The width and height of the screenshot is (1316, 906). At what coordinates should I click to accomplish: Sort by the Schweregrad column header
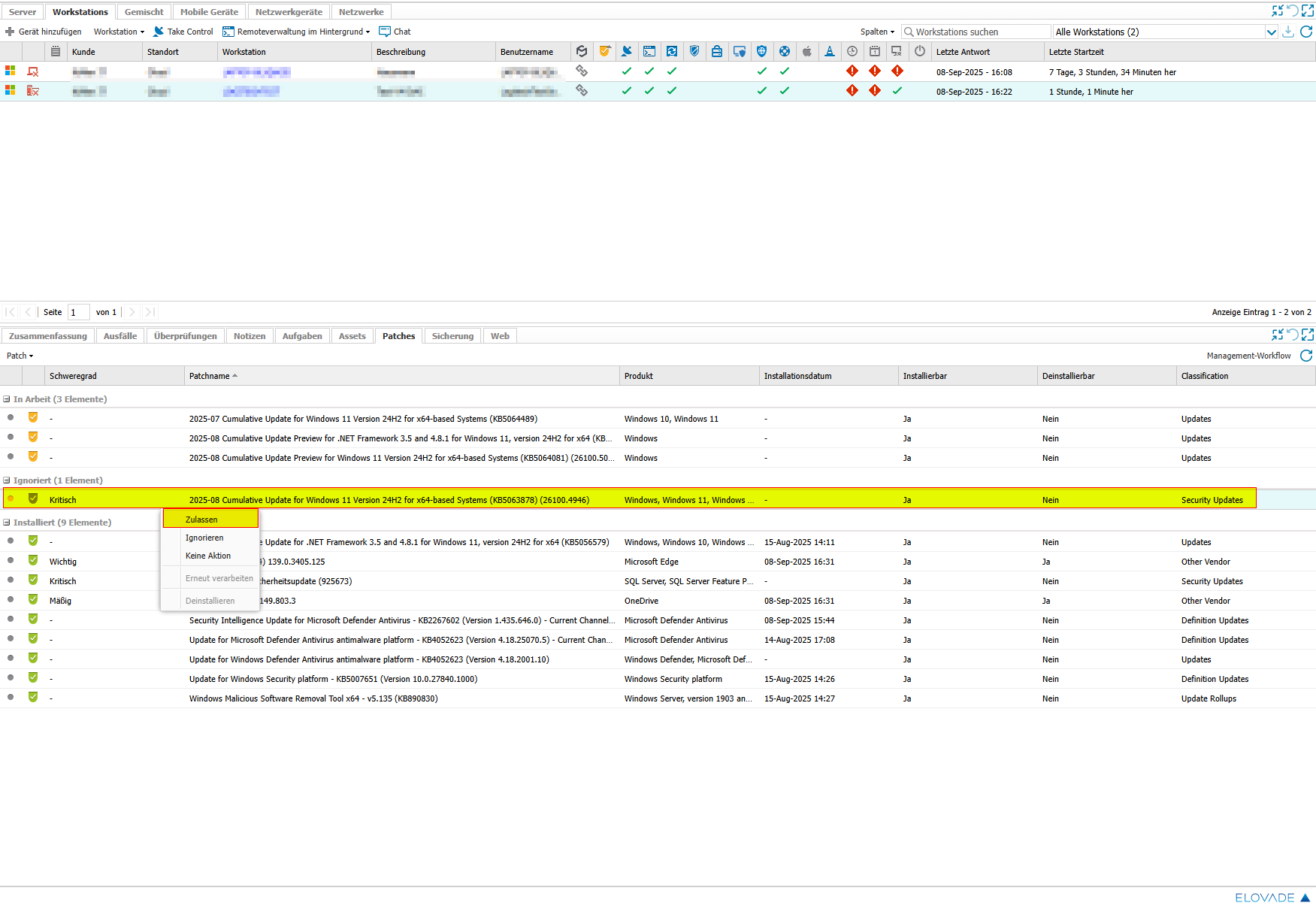coord(73,376)
